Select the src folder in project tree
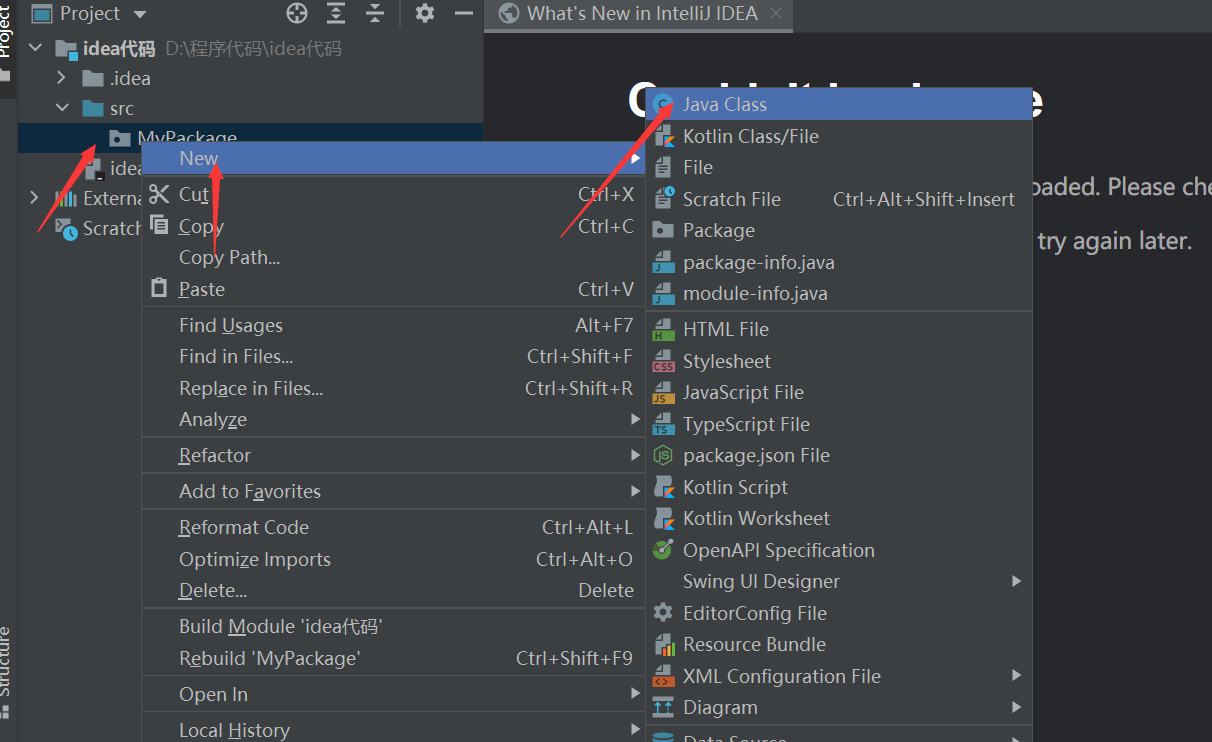 (250, 108)
